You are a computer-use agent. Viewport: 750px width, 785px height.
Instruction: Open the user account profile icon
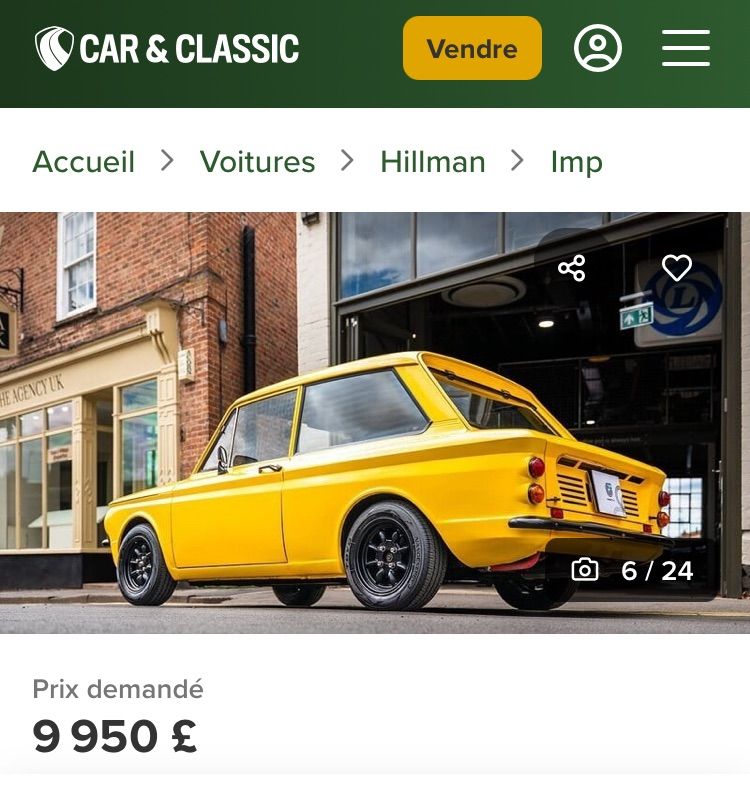598,48
